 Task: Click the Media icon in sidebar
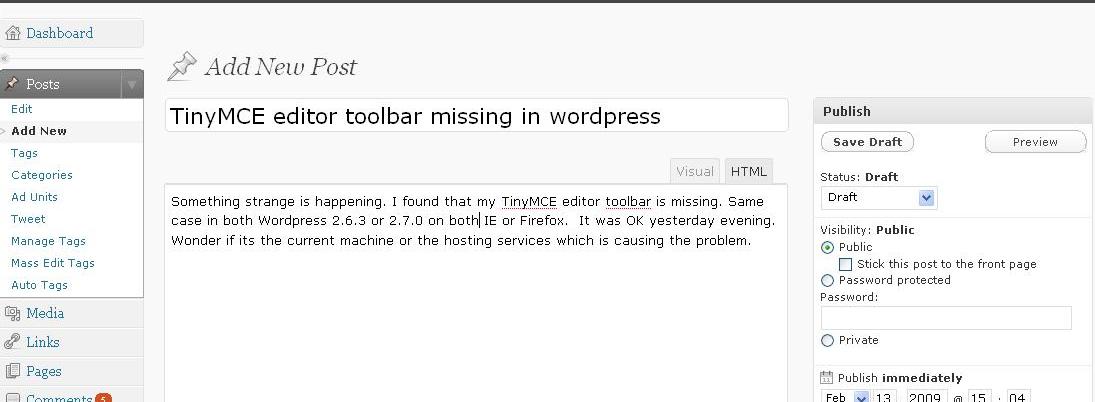pyautogui.click(x=13, y=314)
